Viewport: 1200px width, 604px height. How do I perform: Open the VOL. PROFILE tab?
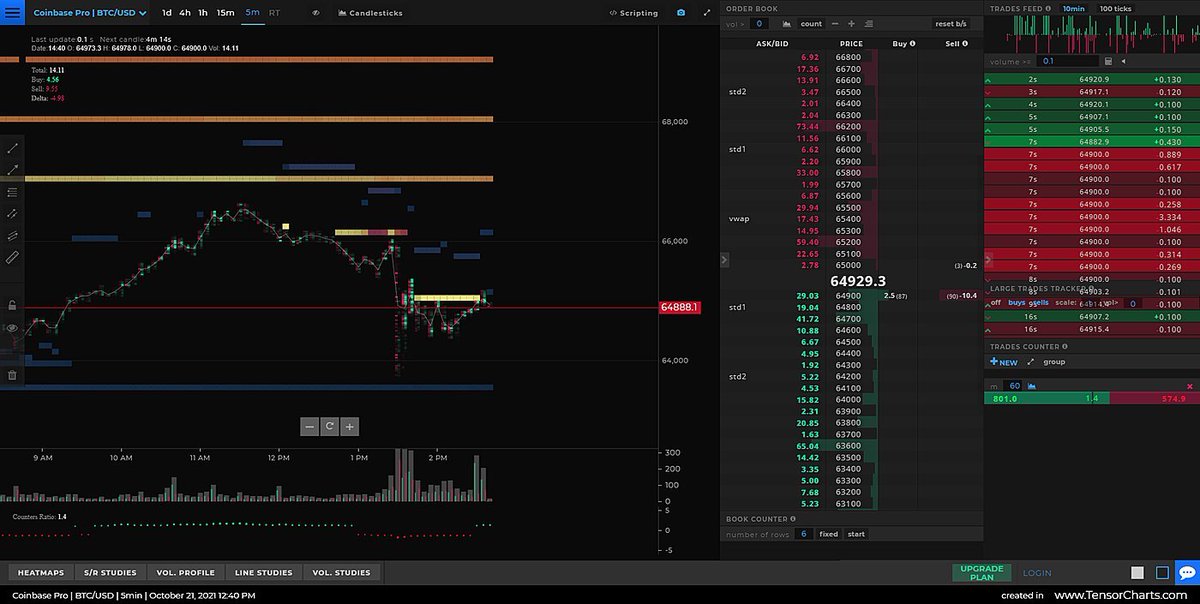click(x=185, y=573)
